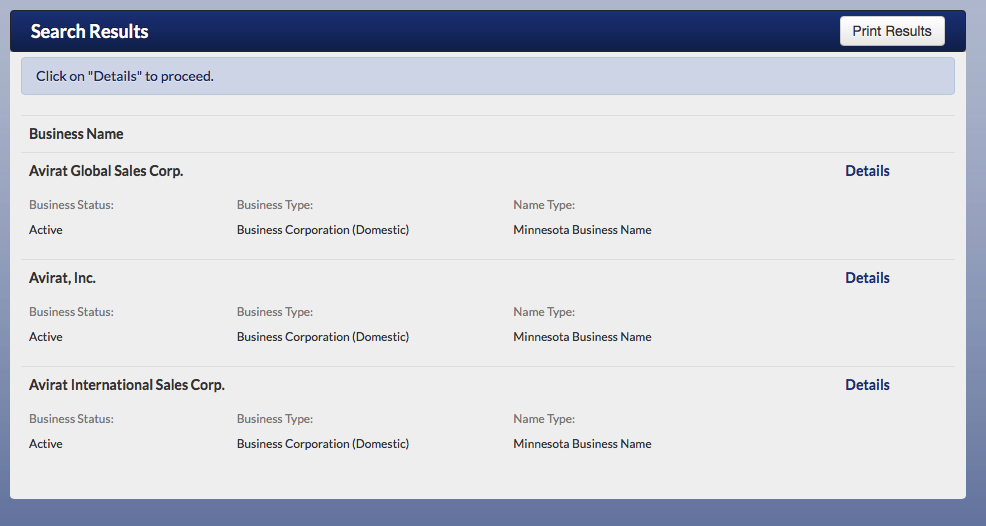
Task: Click the Business Name column header
Action: pos(76,134)
